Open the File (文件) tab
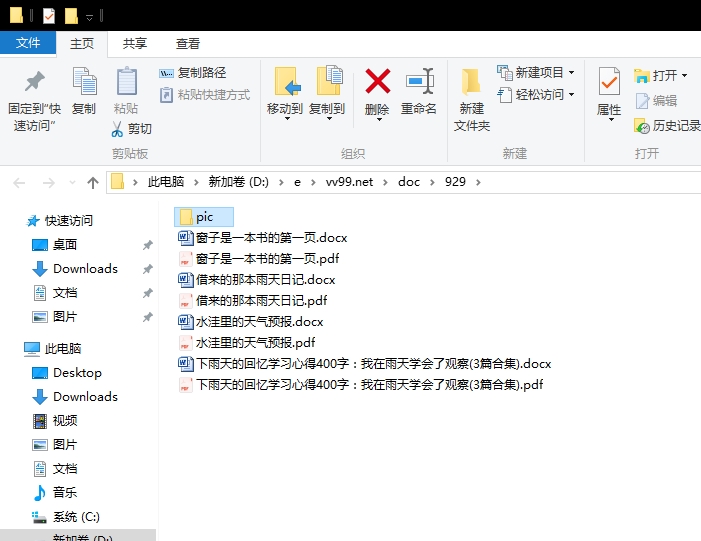The width and height of the screenshot is (701, 541). coord(28,43)
